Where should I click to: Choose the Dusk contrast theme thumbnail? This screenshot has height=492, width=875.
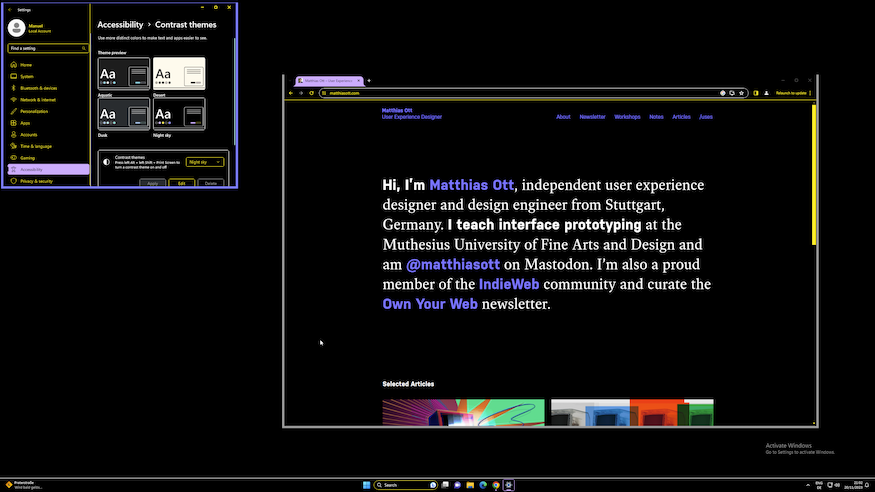click(124, 114)
